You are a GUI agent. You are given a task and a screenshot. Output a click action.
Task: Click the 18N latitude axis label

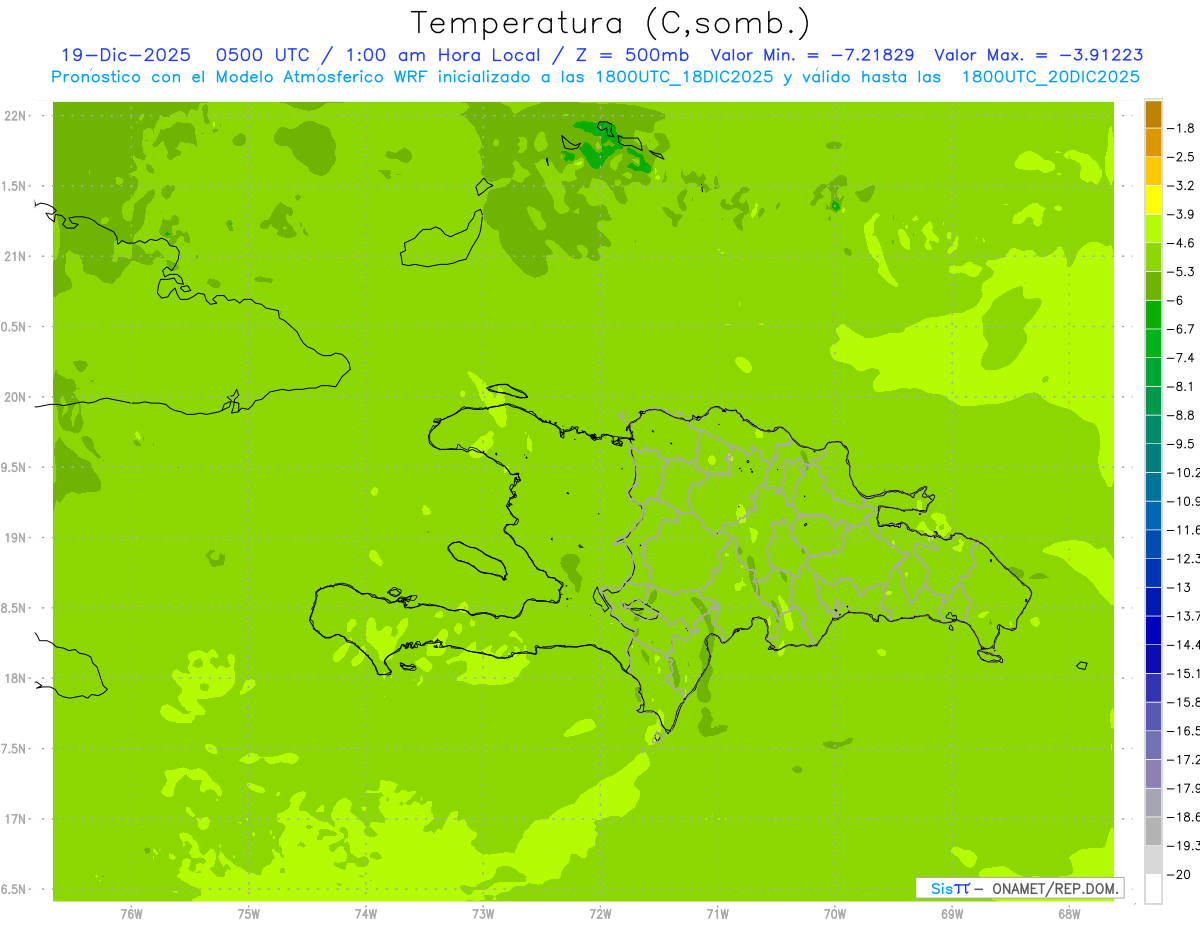(16, 678)
